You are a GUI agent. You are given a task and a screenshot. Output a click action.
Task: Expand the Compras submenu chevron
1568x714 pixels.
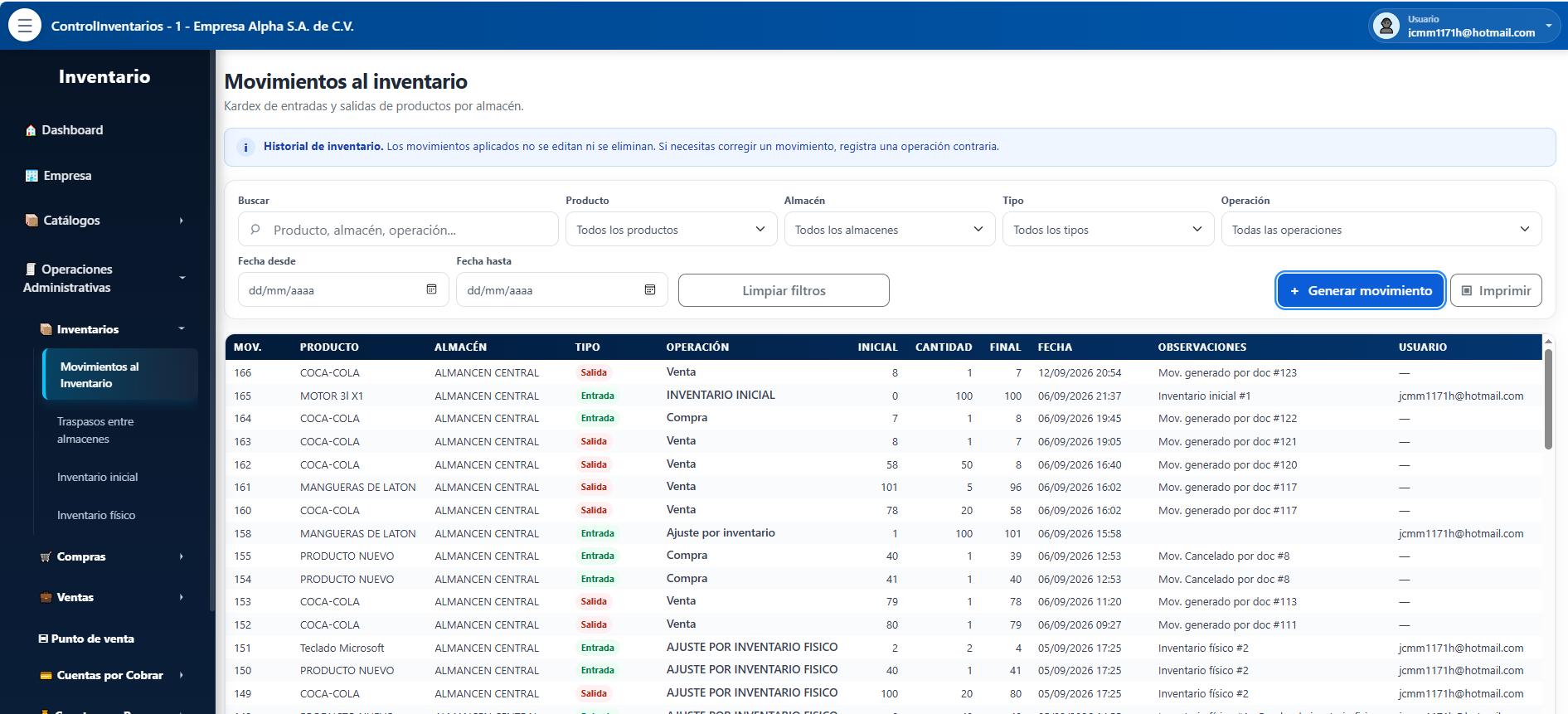(x=181, y=556)
